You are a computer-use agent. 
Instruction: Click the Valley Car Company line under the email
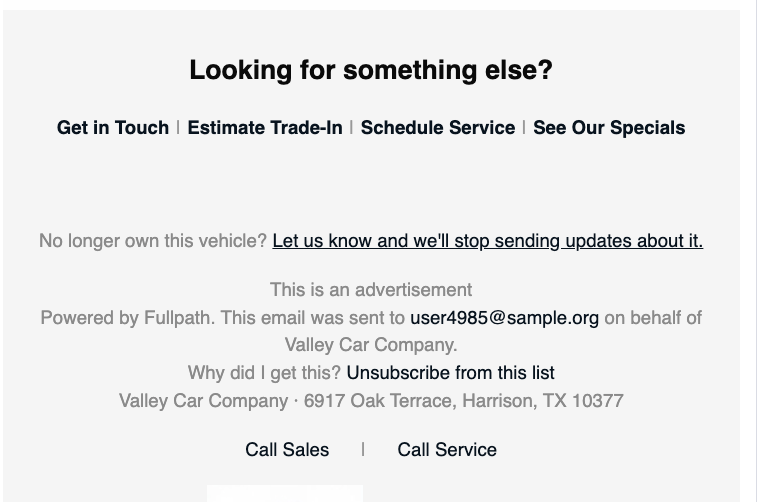371,345
